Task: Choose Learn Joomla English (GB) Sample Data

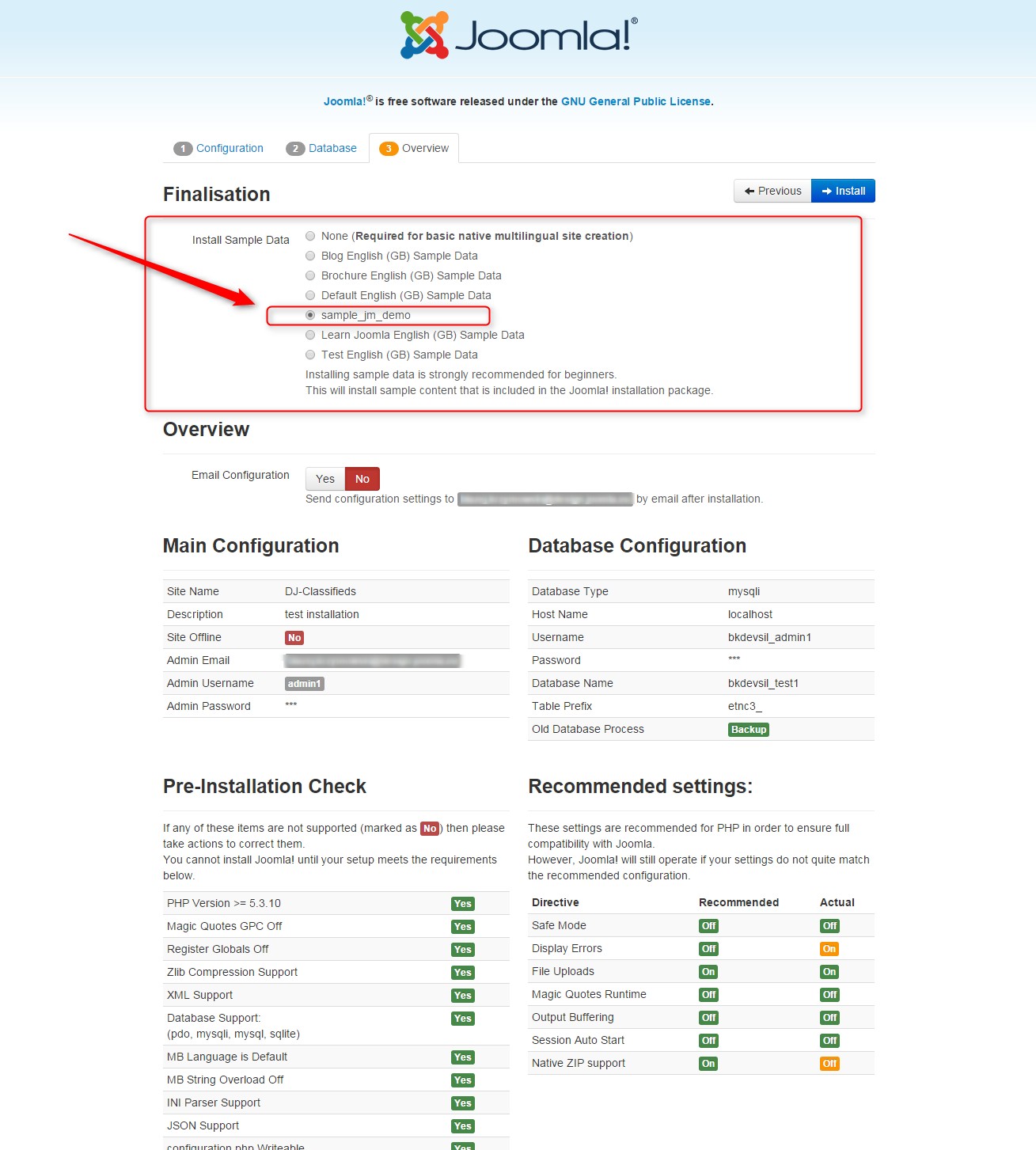Action: [310, 335]
